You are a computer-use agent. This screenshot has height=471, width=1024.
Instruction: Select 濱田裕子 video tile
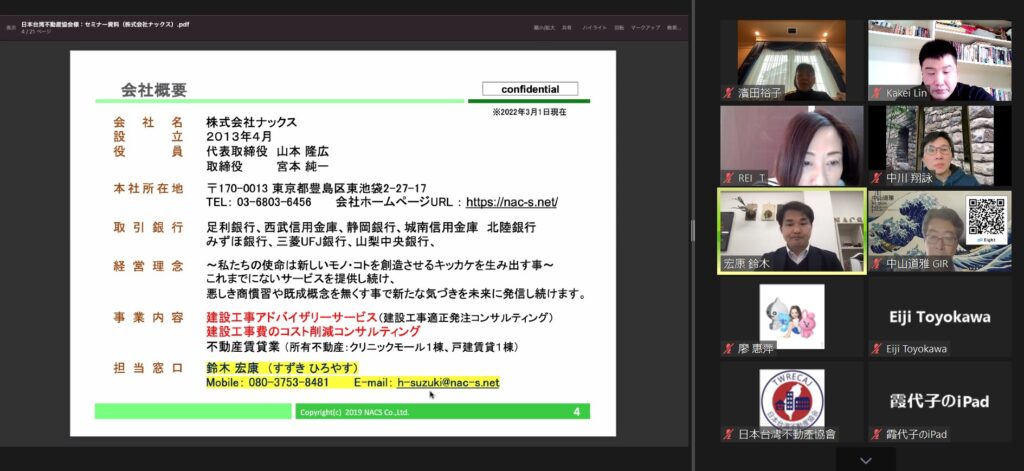[792, 60]
